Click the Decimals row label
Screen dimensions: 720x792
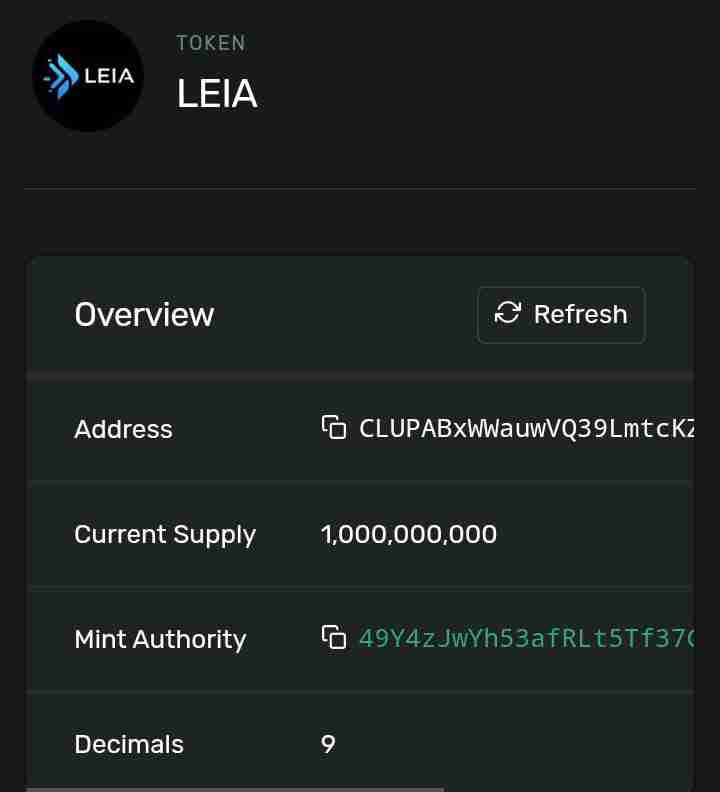click(129, 744)
